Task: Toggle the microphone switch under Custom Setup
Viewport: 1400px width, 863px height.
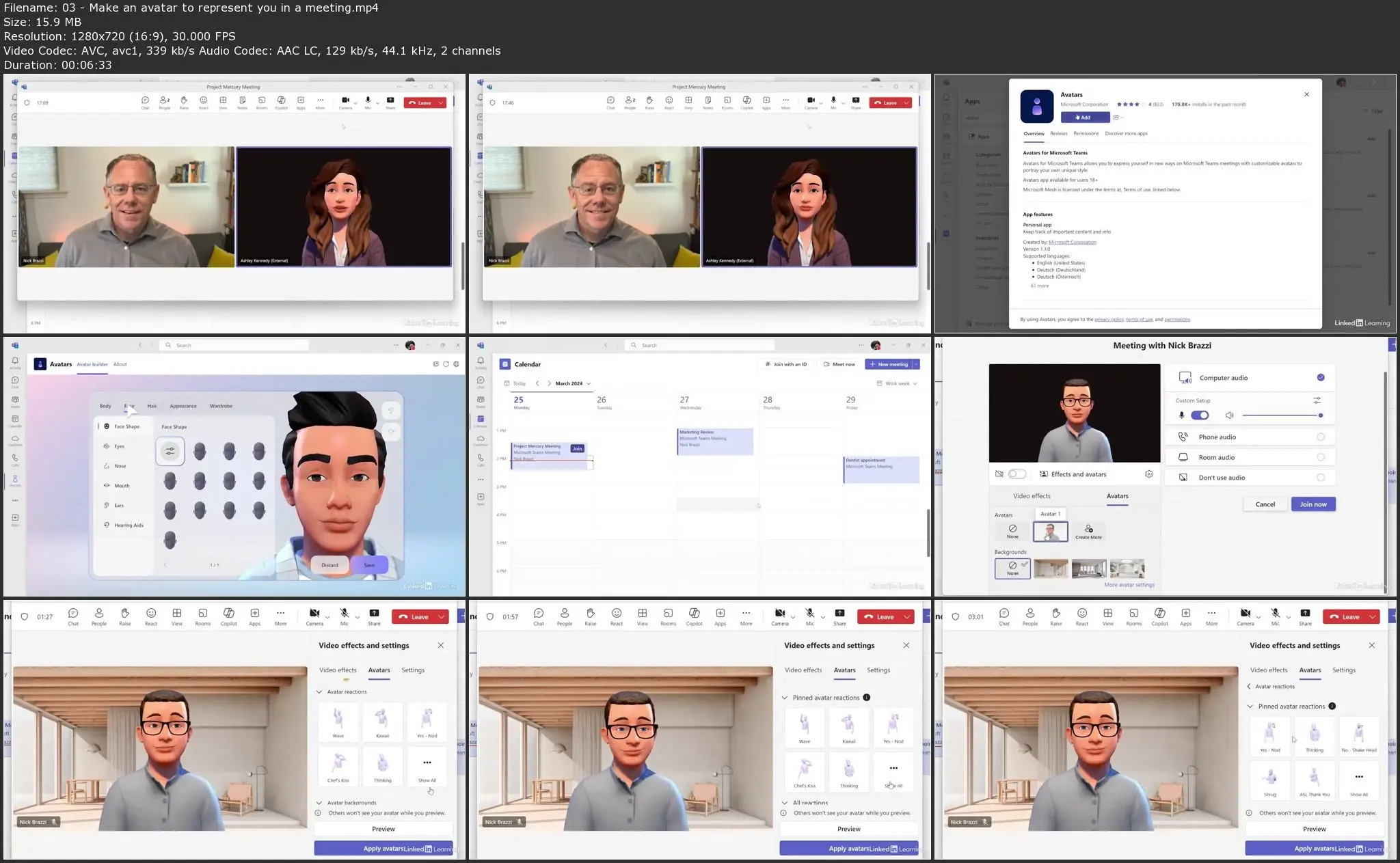Action: tap(1200, 415)
